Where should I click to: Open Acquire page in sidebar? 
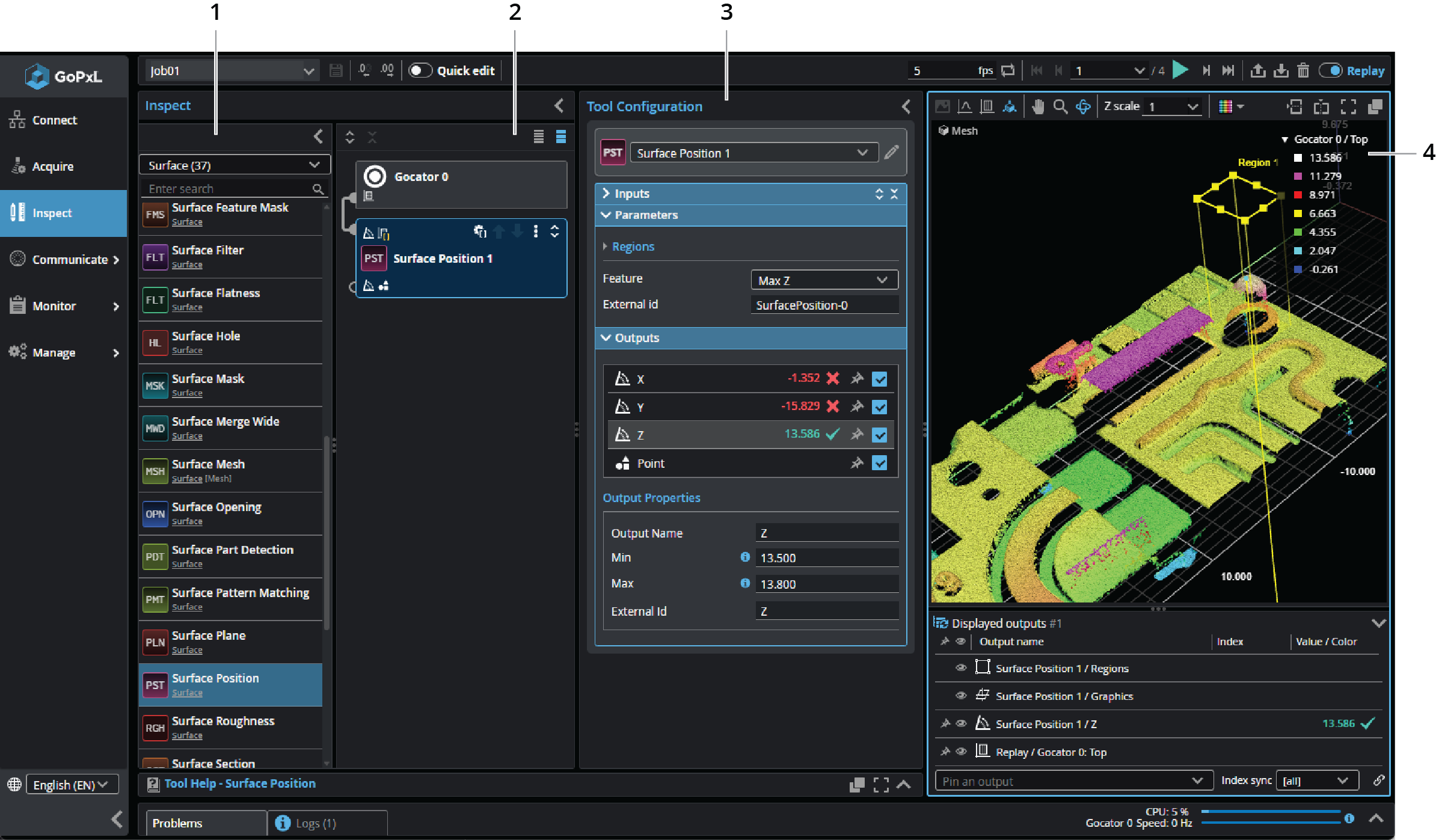[53, 167]
